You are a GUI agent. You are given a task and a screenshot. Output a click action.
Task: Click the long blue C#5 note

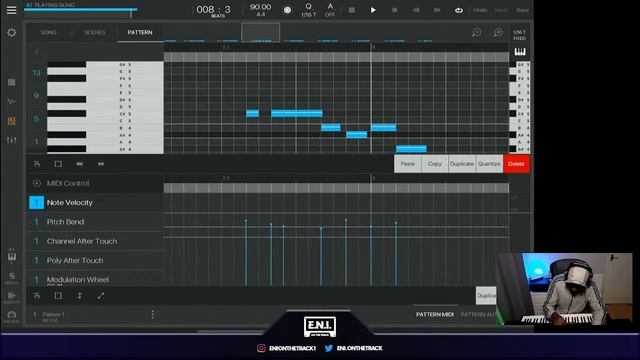pos(297,113)
